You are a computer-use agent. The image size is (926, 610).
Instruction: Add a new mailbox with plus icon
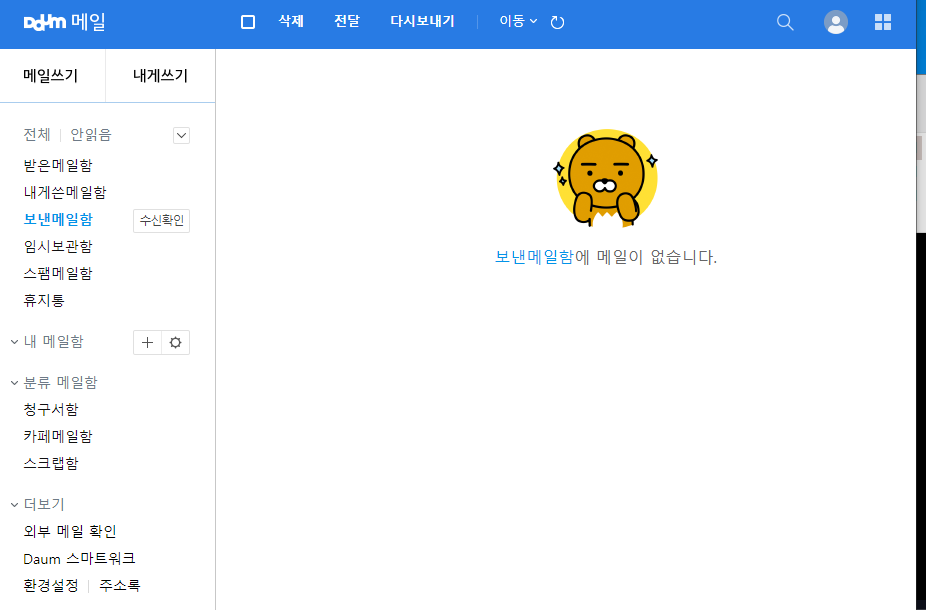point(148,342)
